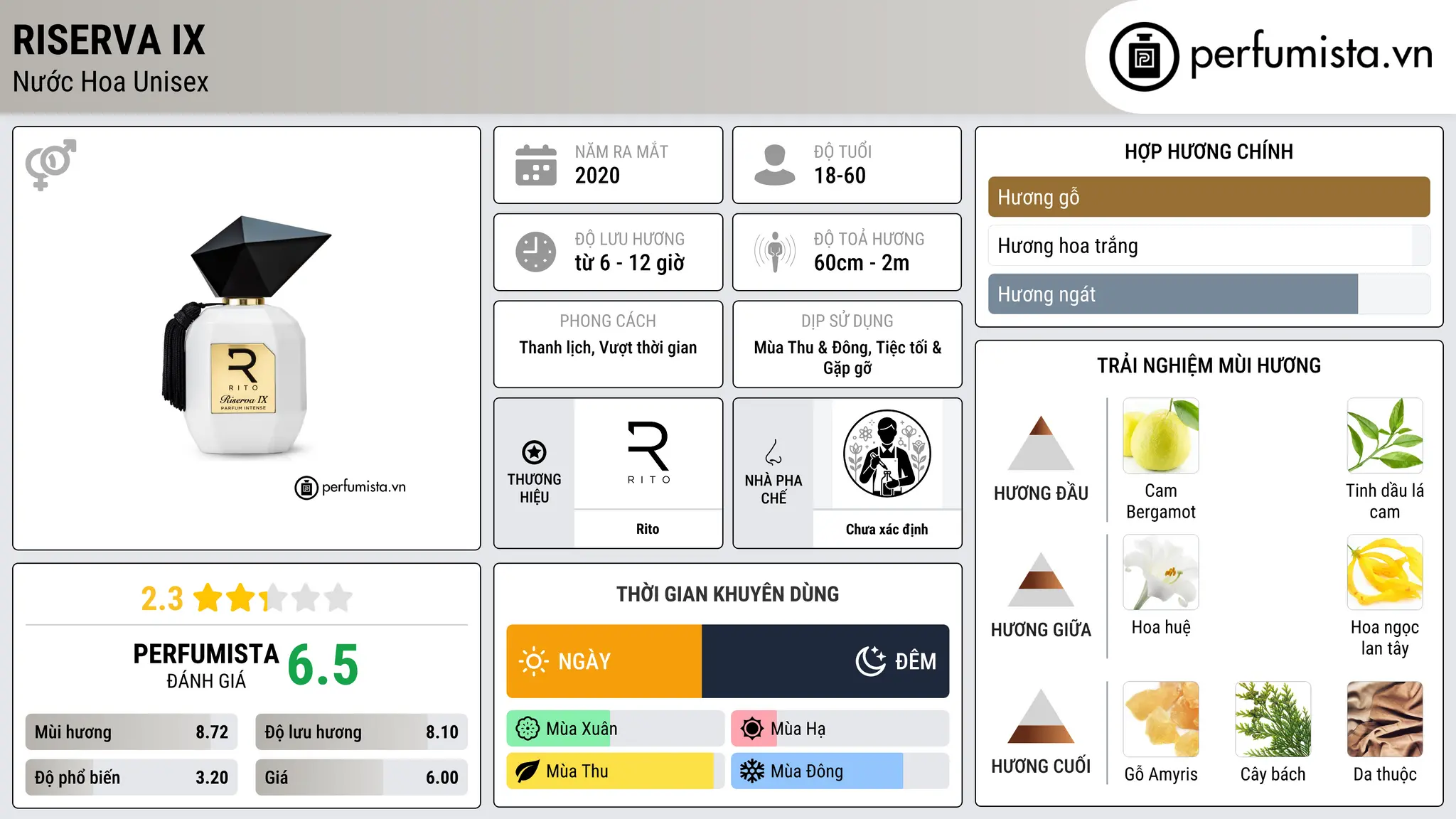The image size is (1456, 819).
Task: Open the Cam Bergamot note image
Action: pos(1161,436)
